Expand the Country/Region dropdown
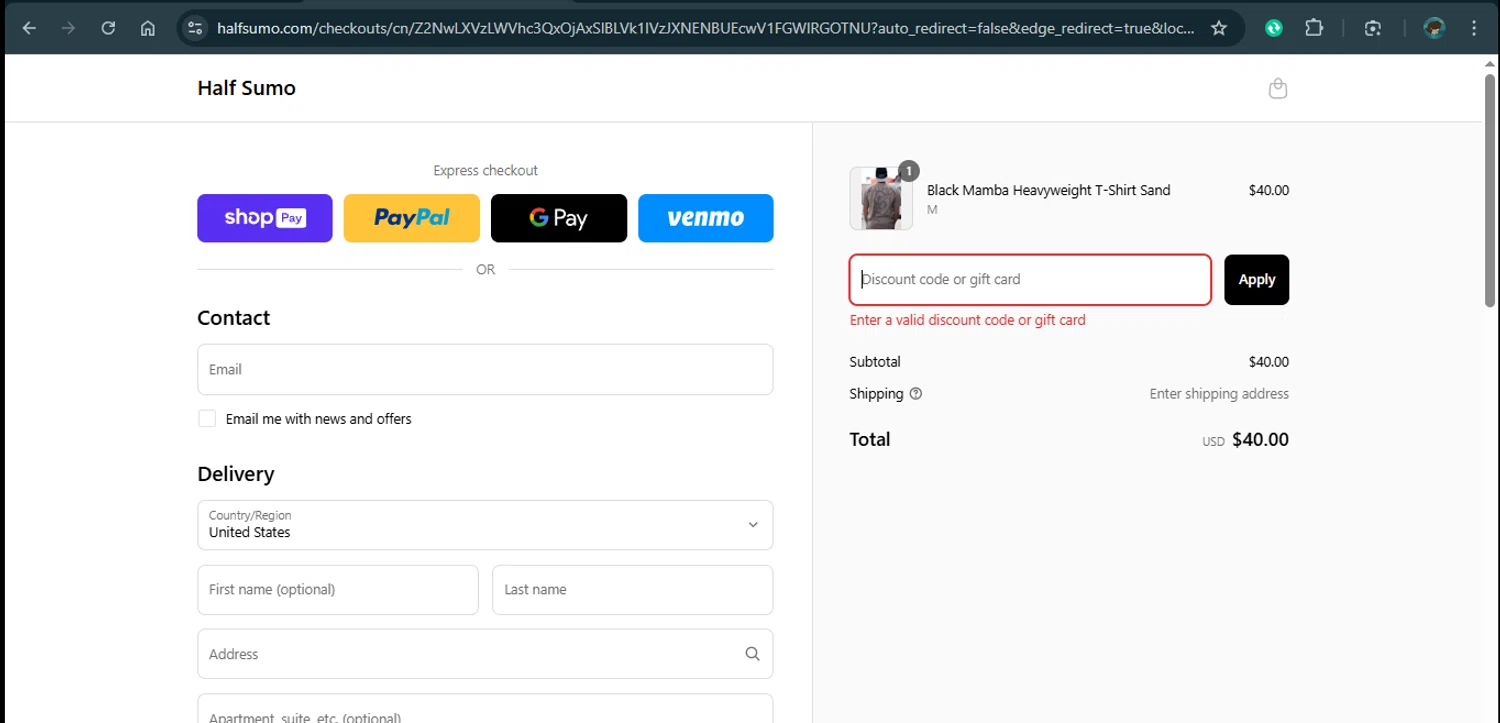1500x723 pixels. tap(485, 525)
